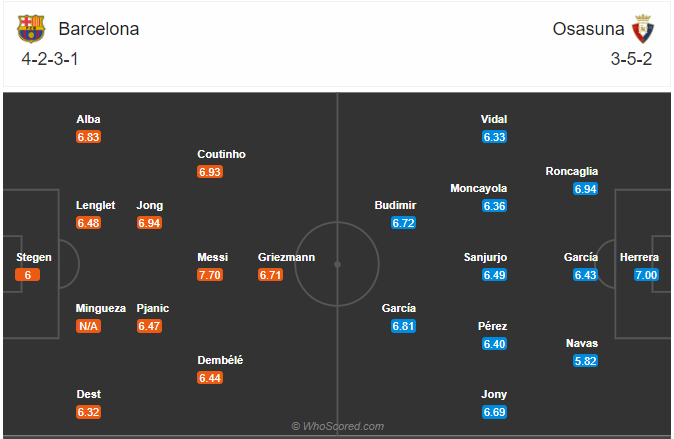Select Messi's 7.70 rating badge
This screenshot has width=674, height=439.
210,275
